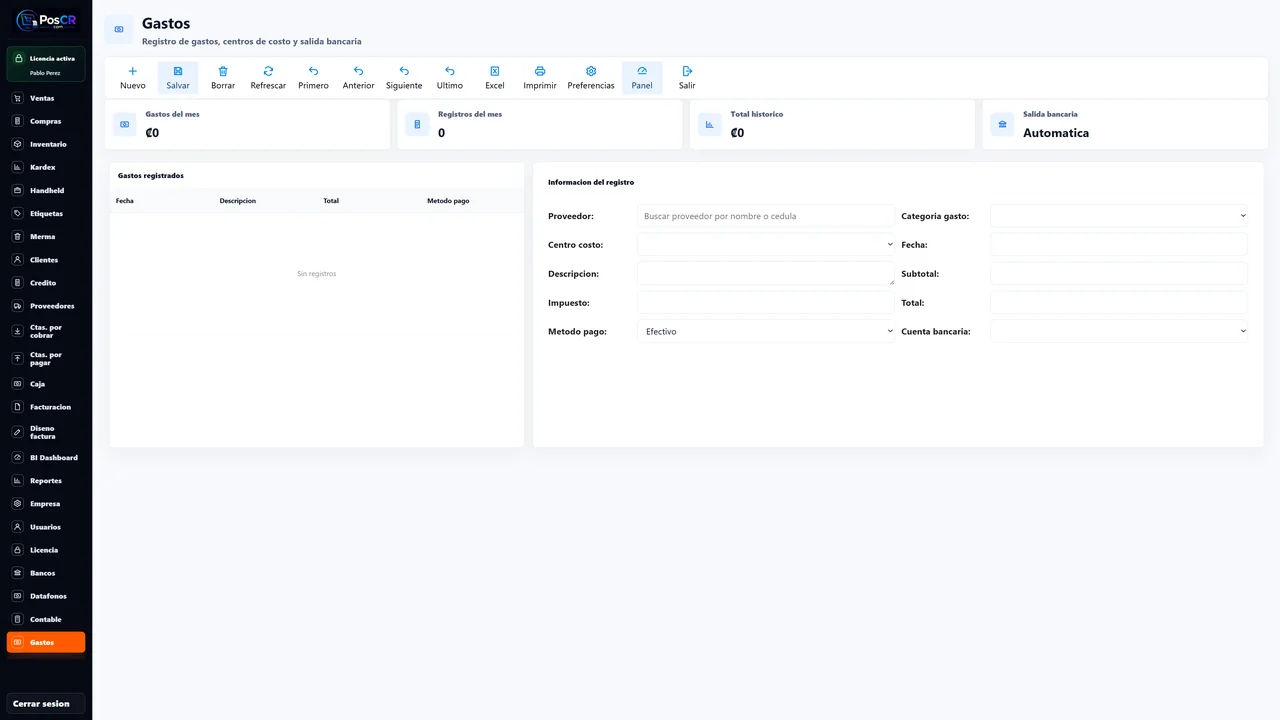Expand the Centro costo dropdown

coord(766,244)
